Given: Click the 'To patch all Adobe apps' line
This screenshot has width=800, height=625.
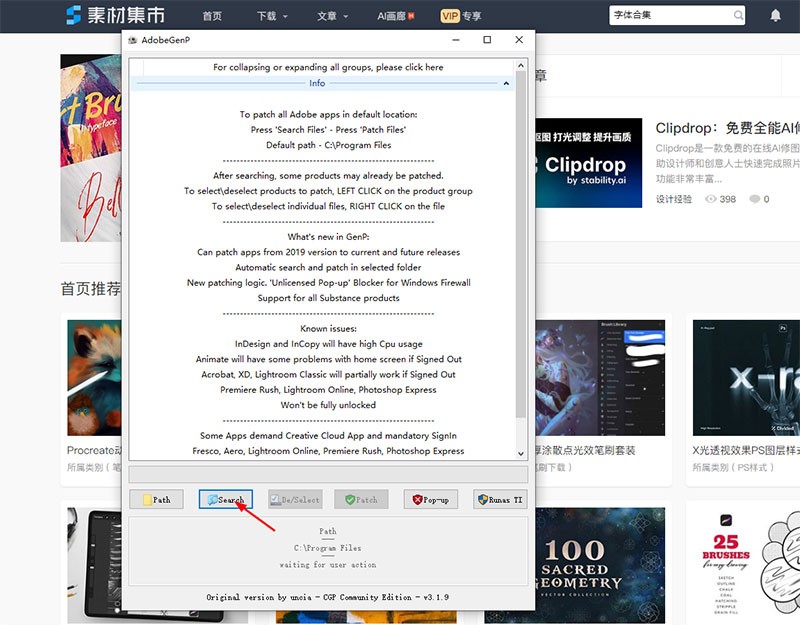Looking at the screenshot, I should point(329,114).
